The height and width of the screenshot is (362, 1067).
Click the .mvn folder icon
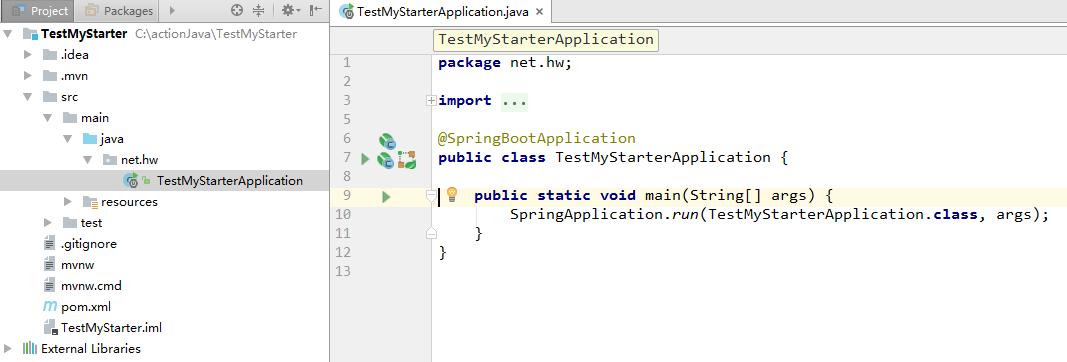pos(50,76)
